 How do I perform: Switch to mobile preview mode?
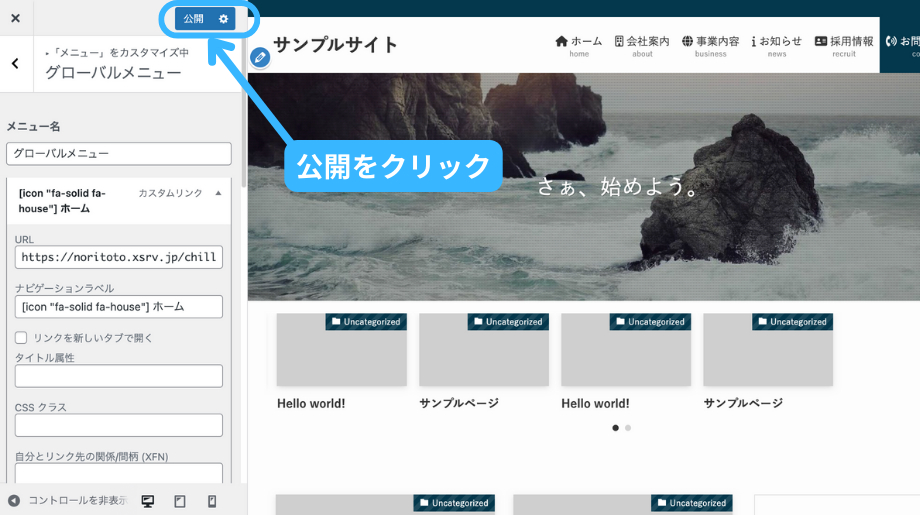point(212,501)
